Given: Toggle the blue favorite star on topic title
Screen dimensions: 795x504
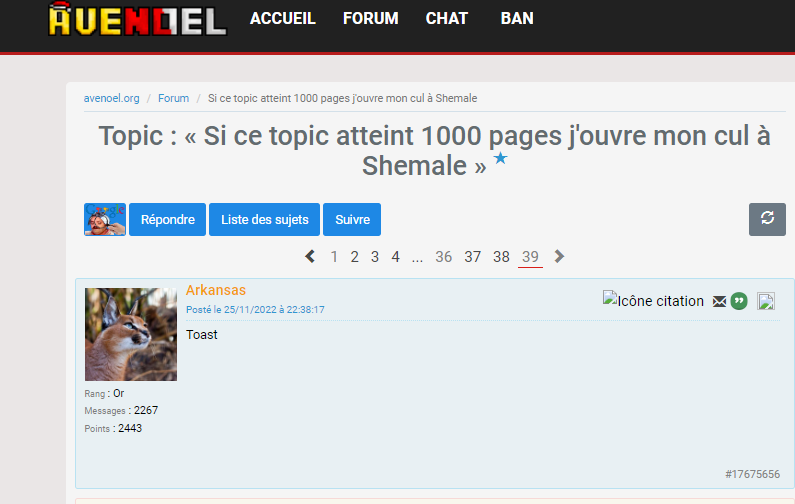Looking at the screenshot, I should pyautogui.click(x=500, y=158).
